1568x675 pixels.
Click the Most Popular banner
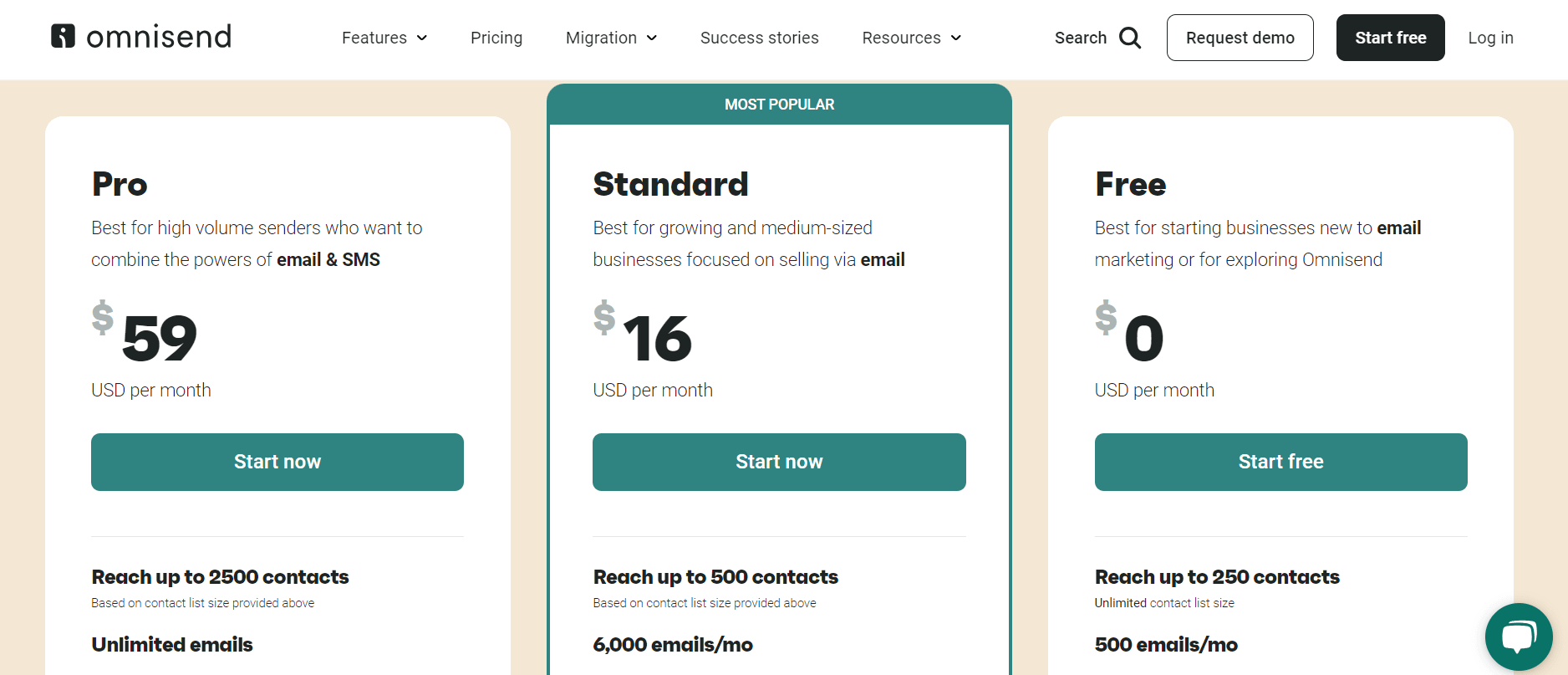(x=779, y=105)
